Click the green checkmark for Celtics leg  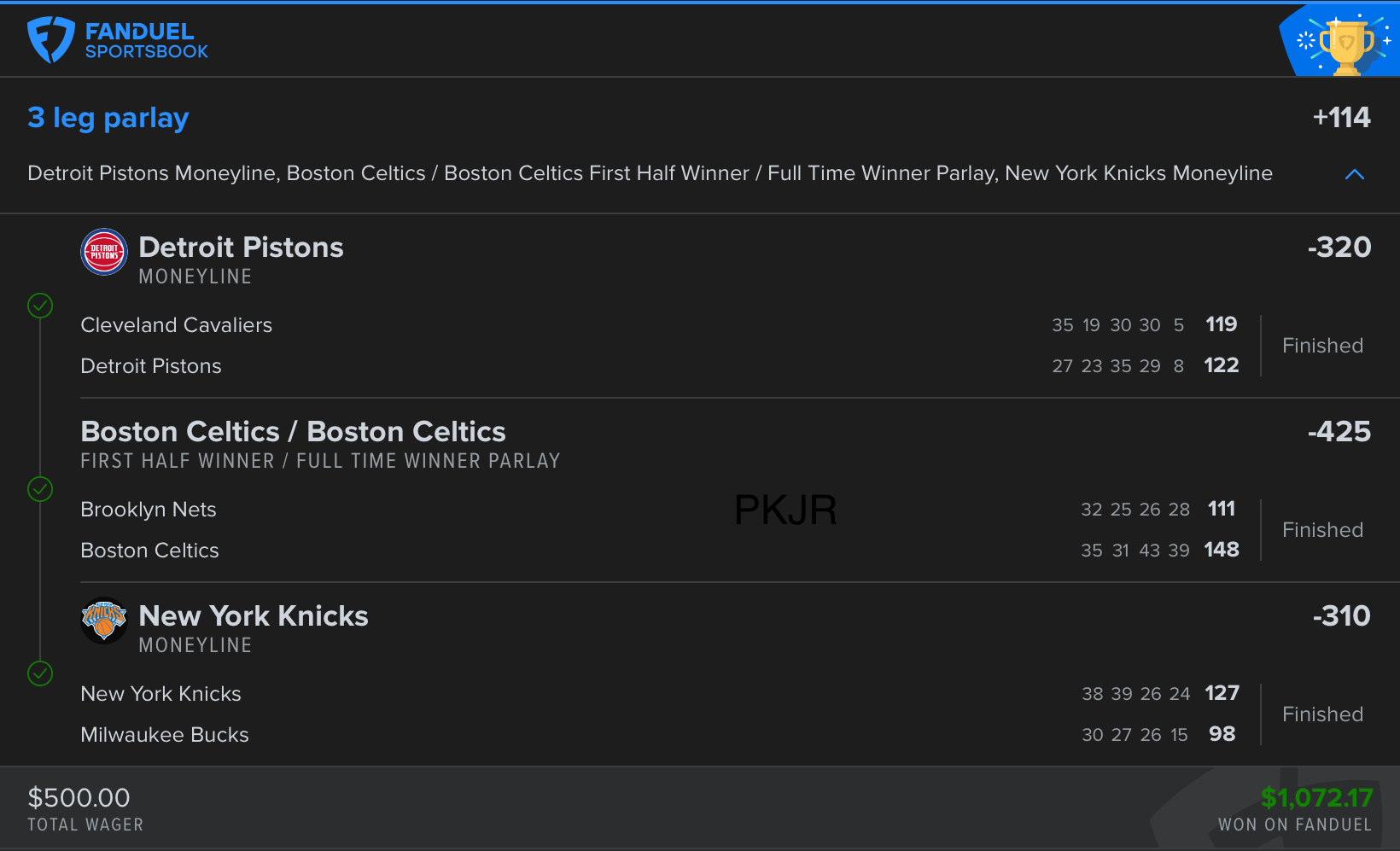tap(40, 489)
